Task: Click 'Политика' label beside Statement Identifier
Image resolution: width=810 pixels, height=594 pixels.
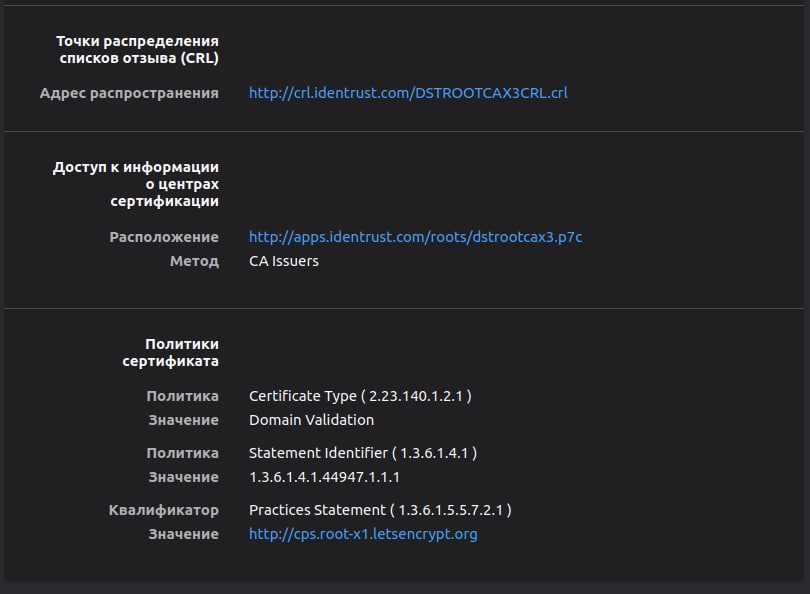Action: pos(182,454)
